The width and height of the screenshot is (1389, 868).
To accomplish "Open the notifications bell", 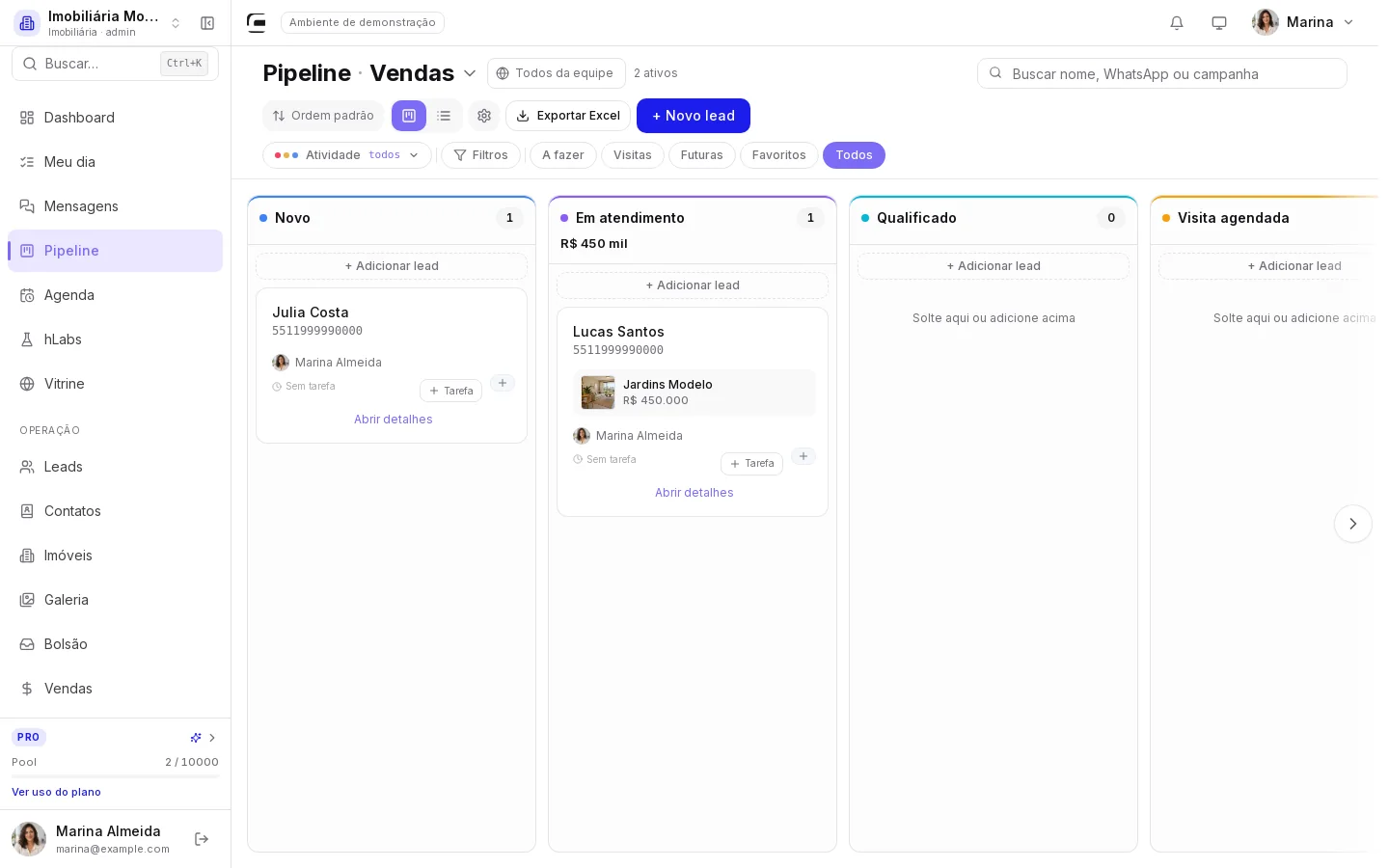I will pyautogui.click(x=1177, y=23).
